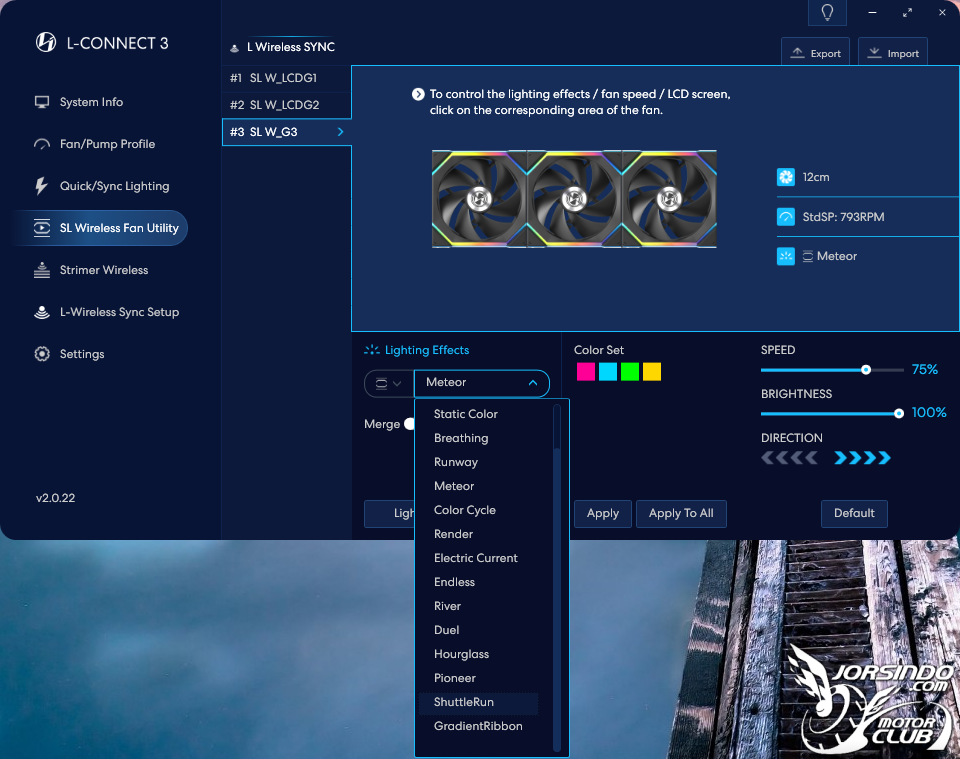The height and width of the screenshot is (759, 960).
Task: Click the L Wireless SYNC receiver icon
Action: pyautogui.click(x=234, y=48)
